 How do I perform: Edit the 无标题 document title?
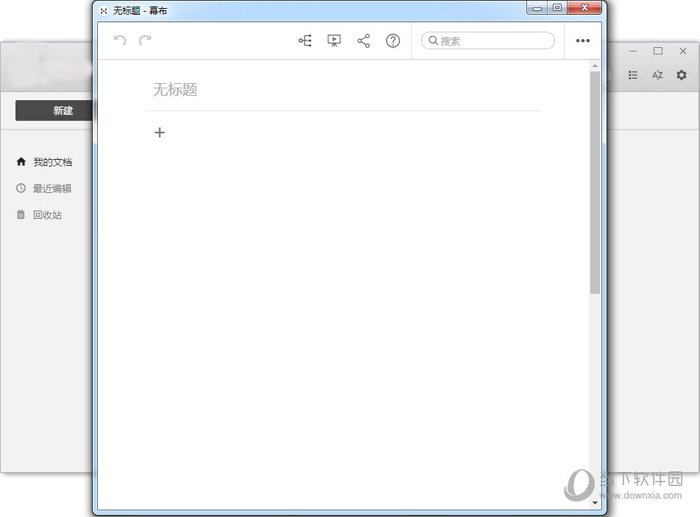pyautogui.click(x=175, y=89)
